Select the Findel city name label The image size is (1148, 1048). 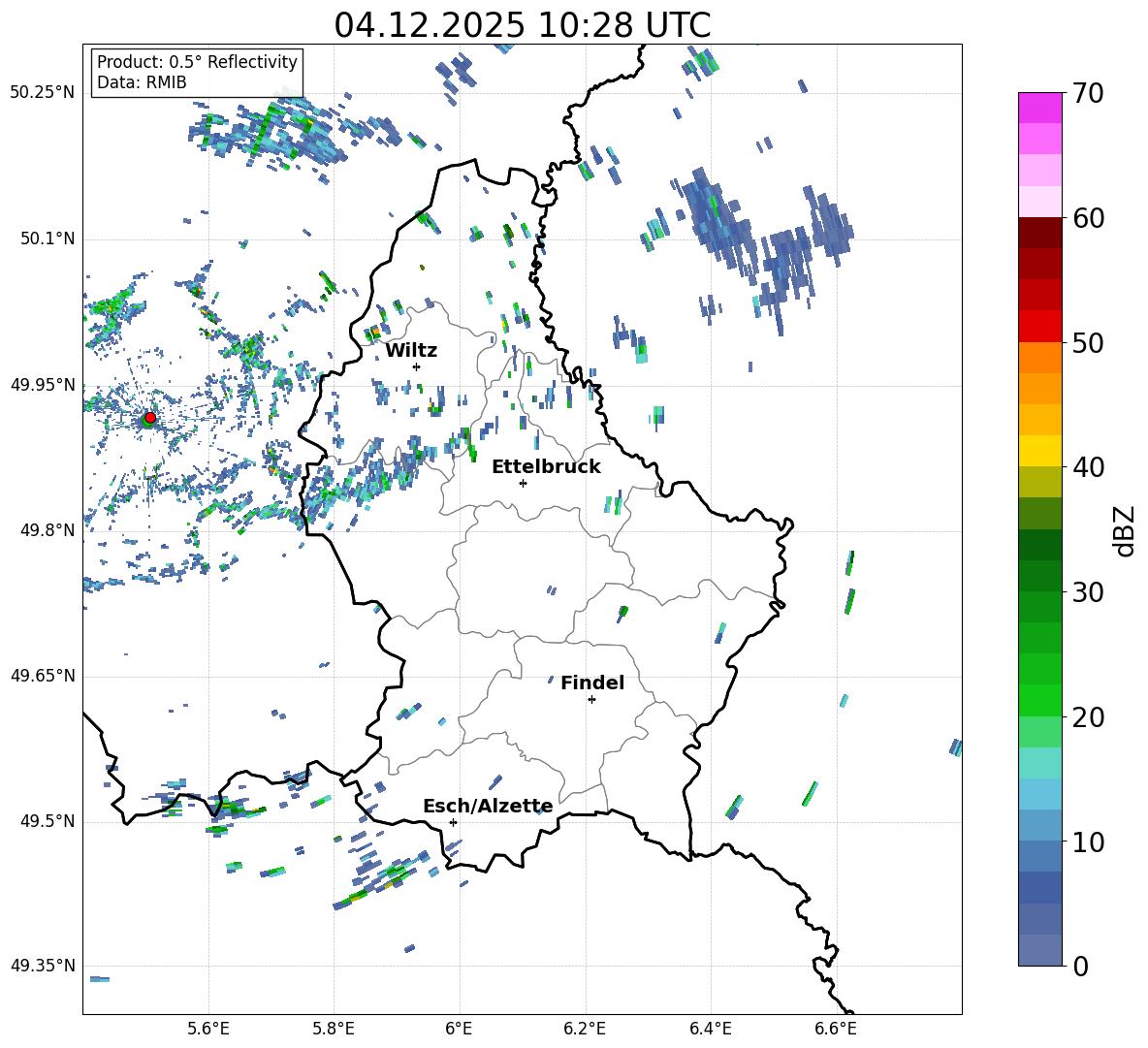[592, 683]
